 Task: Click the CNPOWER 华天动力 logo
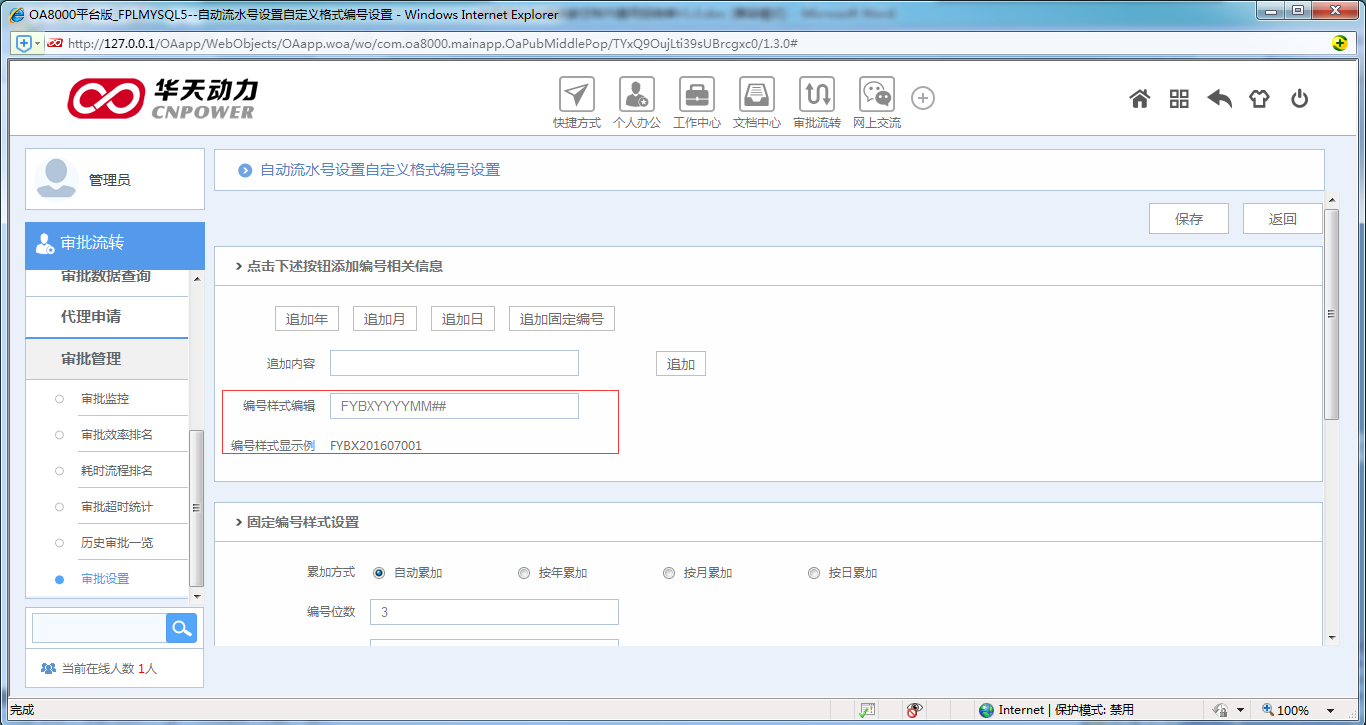[163, 98]
